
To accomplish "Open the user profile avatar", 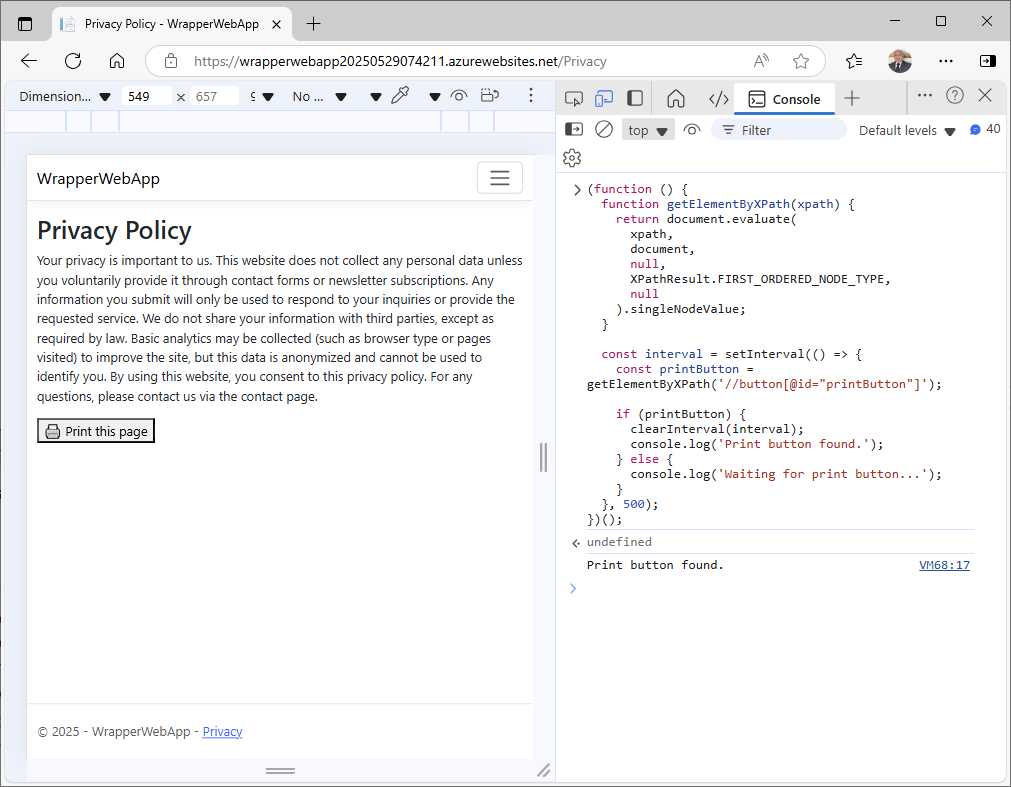I will tap(899, 61).
